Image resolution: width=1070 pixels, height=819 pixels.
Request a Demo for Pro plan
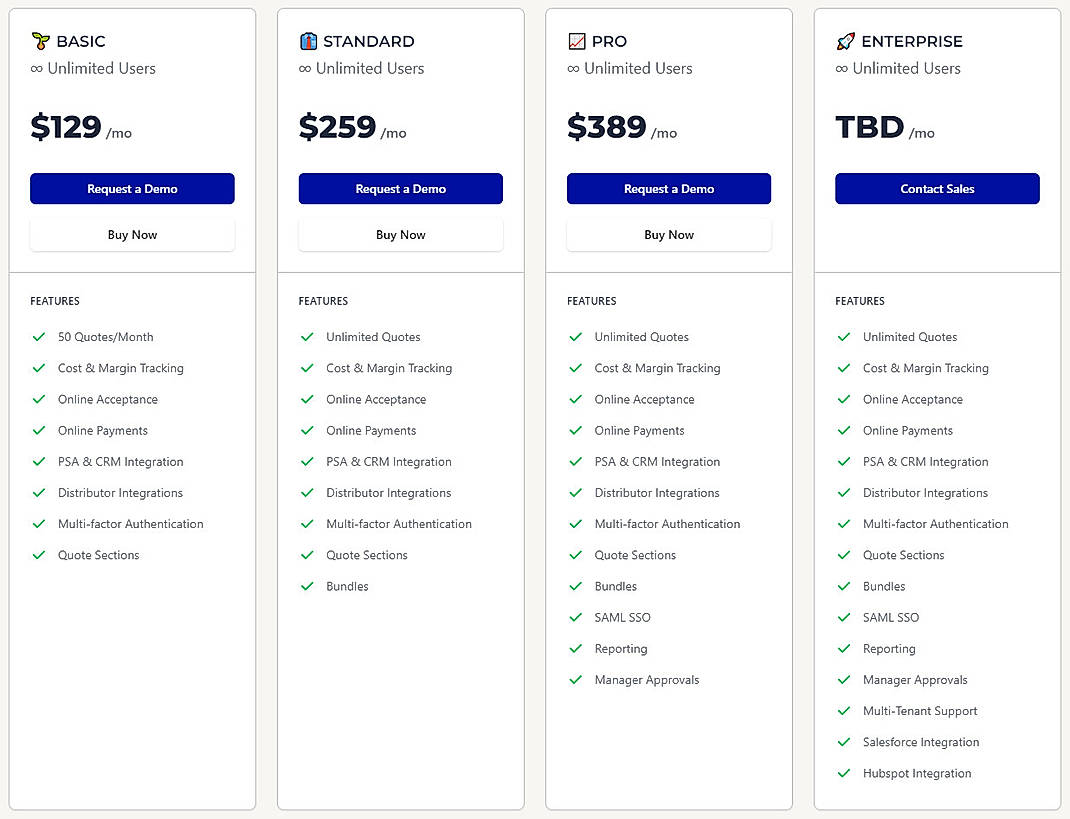(668, 189)
